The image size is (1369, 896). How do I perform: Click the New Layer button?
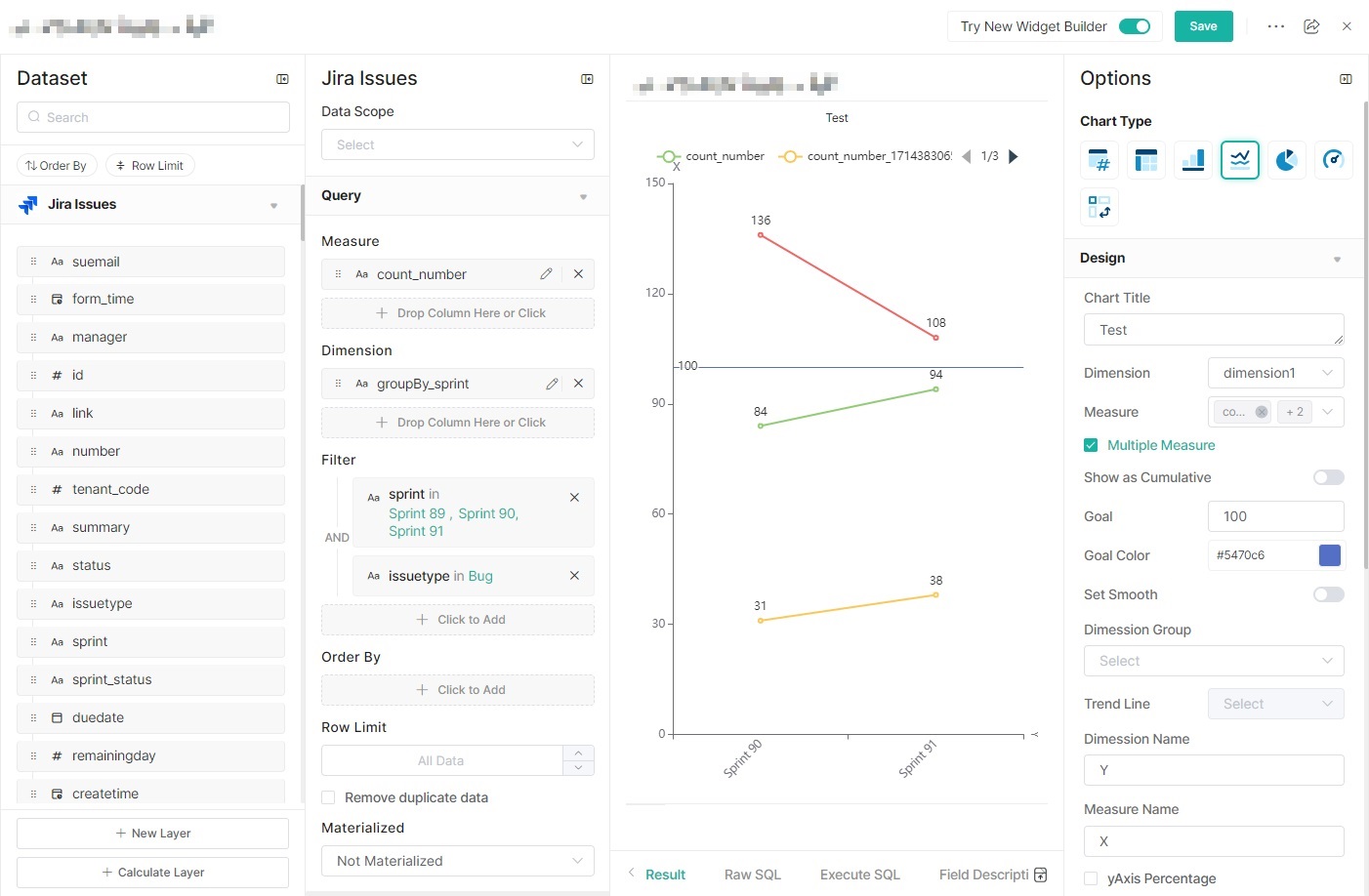152,834
